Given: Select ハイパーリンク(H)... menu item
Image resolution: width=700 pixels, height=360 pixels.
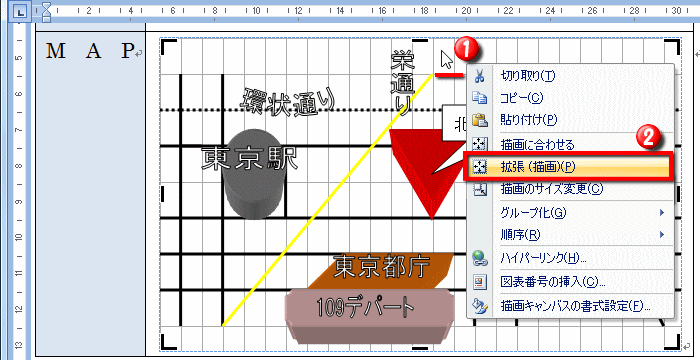Looking at the screenshot, I should (x=543, y=258).
